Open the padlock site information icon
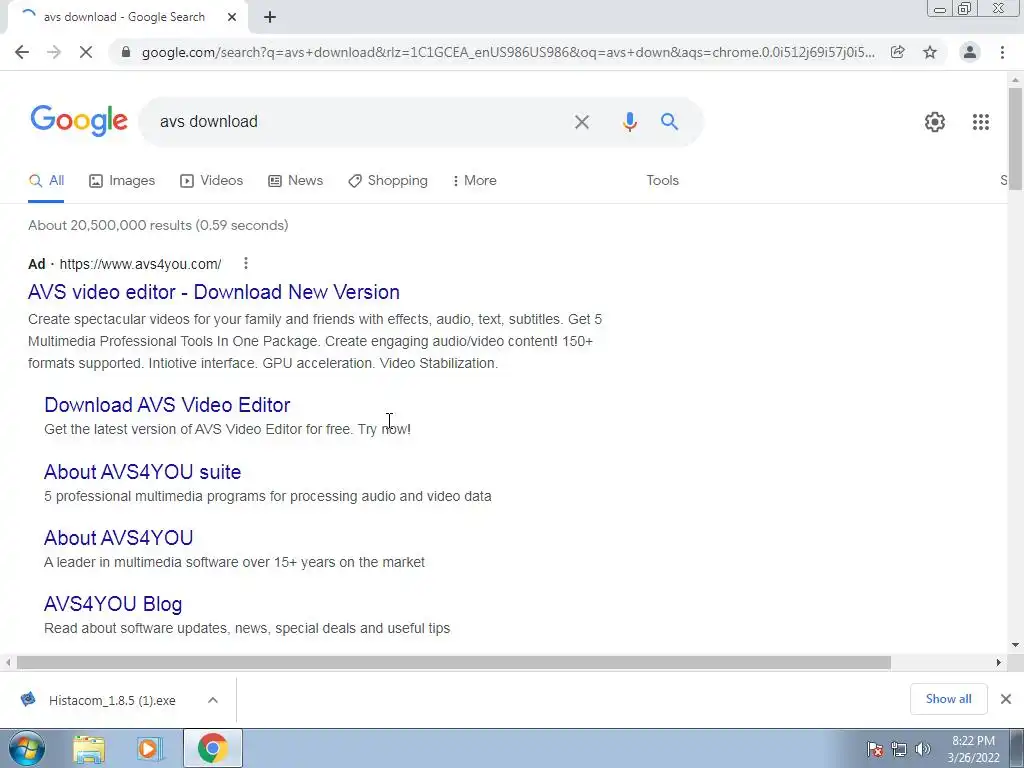This screenshot has height=768, width=1024. tap(126, 52)
